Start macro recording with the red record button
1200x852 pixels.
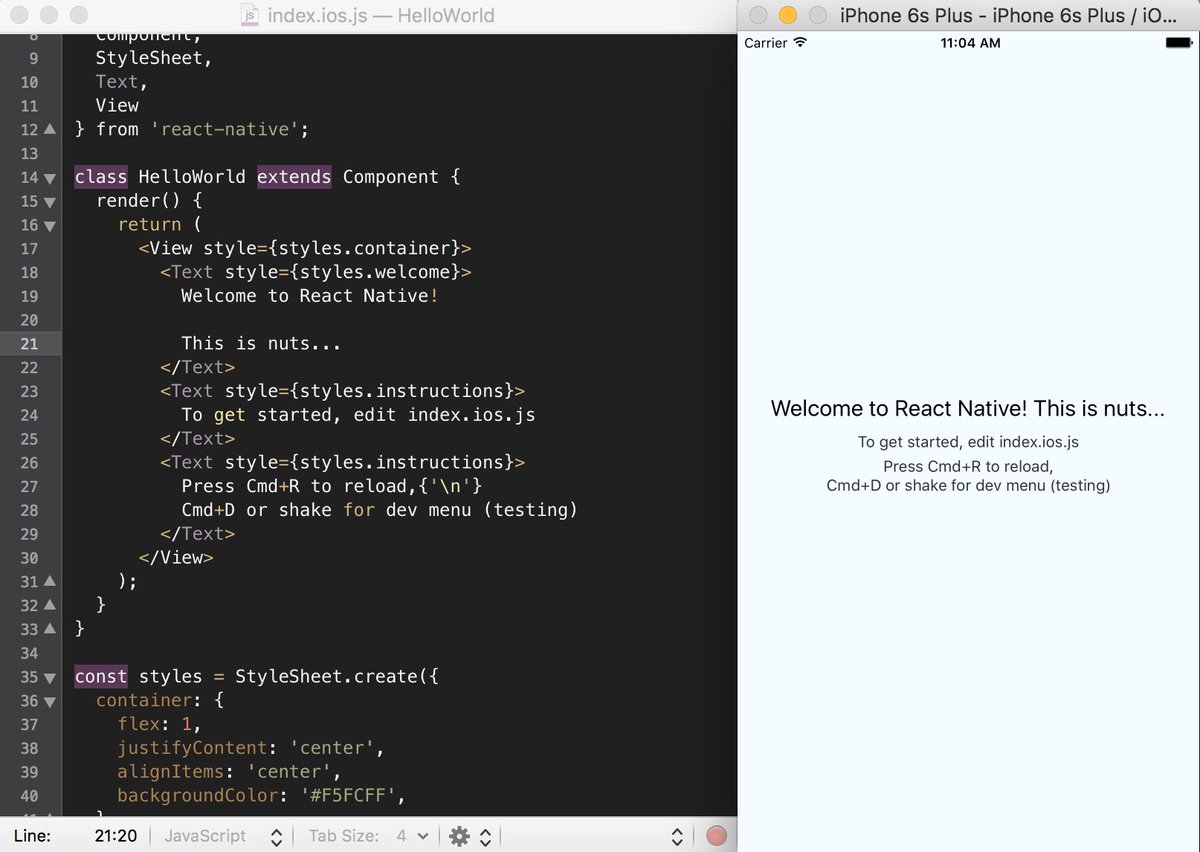[x=716, y=836]
